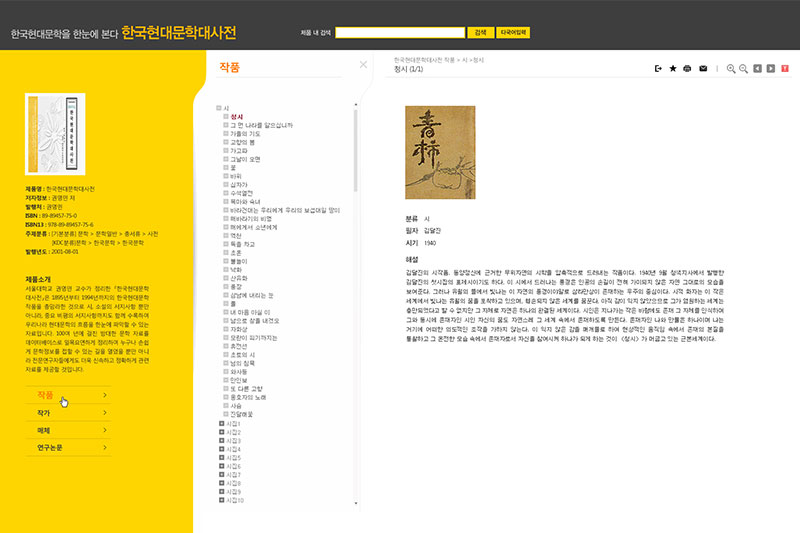Expand the 시집6 node
Screen dimensions: 800x533
(221, 466)
